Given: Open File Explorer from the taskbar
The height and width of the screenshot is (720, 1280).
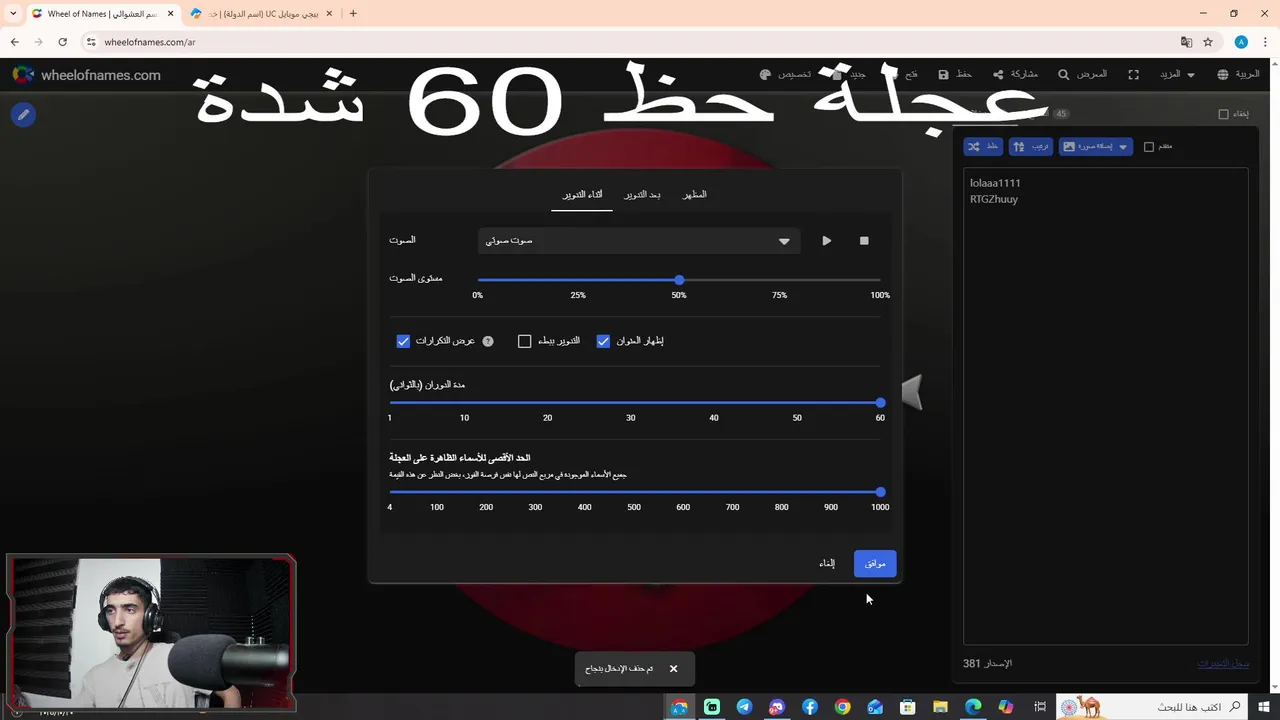Looking at the screenshot, I should pos(940,707).
